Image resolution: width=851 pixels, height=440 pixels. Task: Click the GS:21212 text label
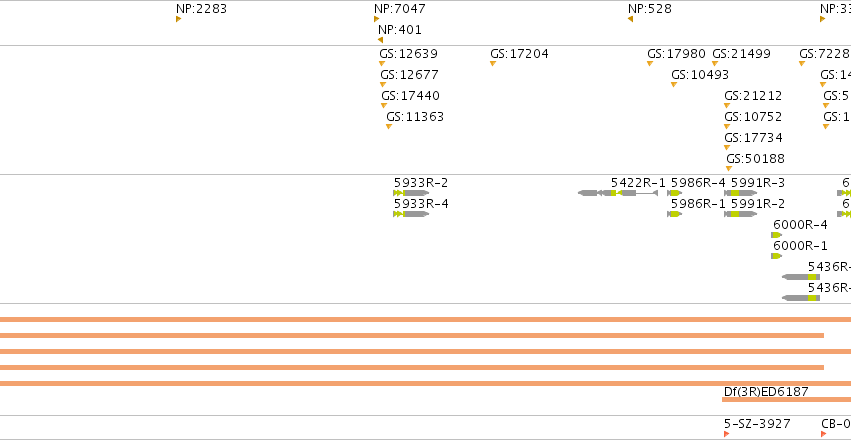(x=753, y=96)
